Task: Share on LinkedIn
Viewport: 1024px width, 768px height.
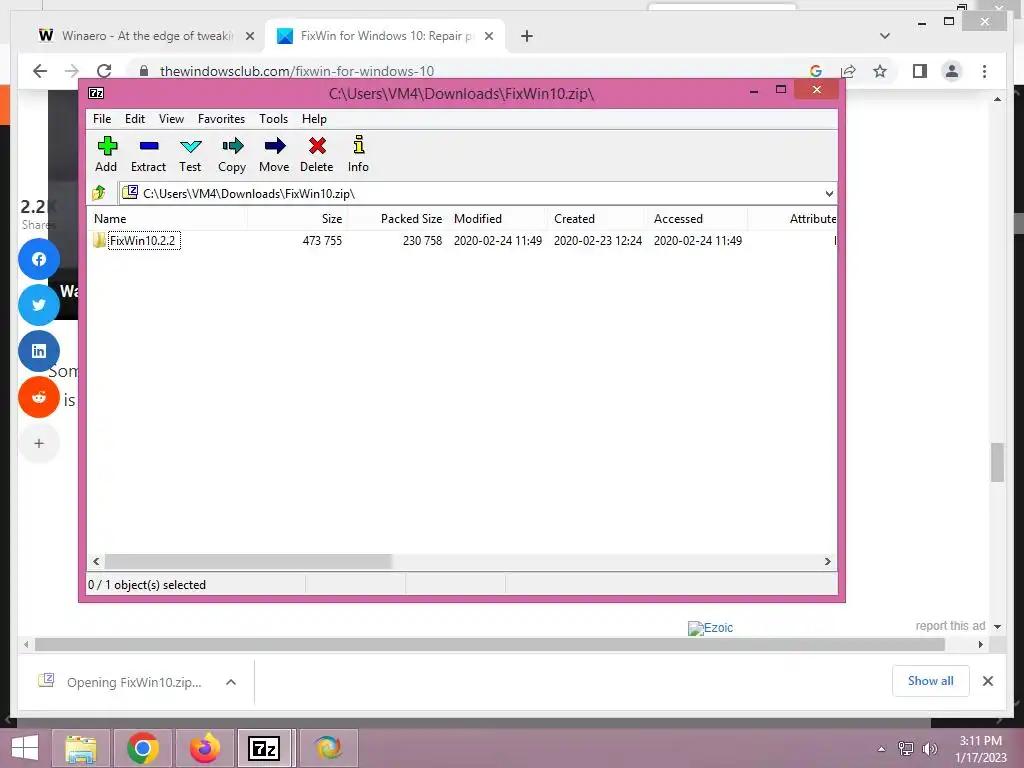Action: pyautogui.click(x=39, y=351)
